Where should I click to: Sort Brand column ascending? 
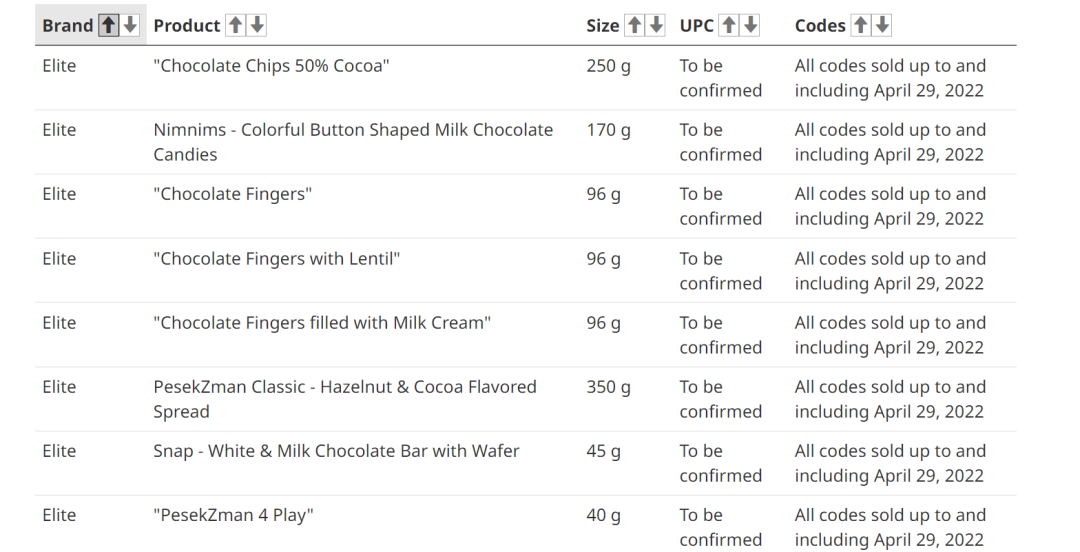108,25
